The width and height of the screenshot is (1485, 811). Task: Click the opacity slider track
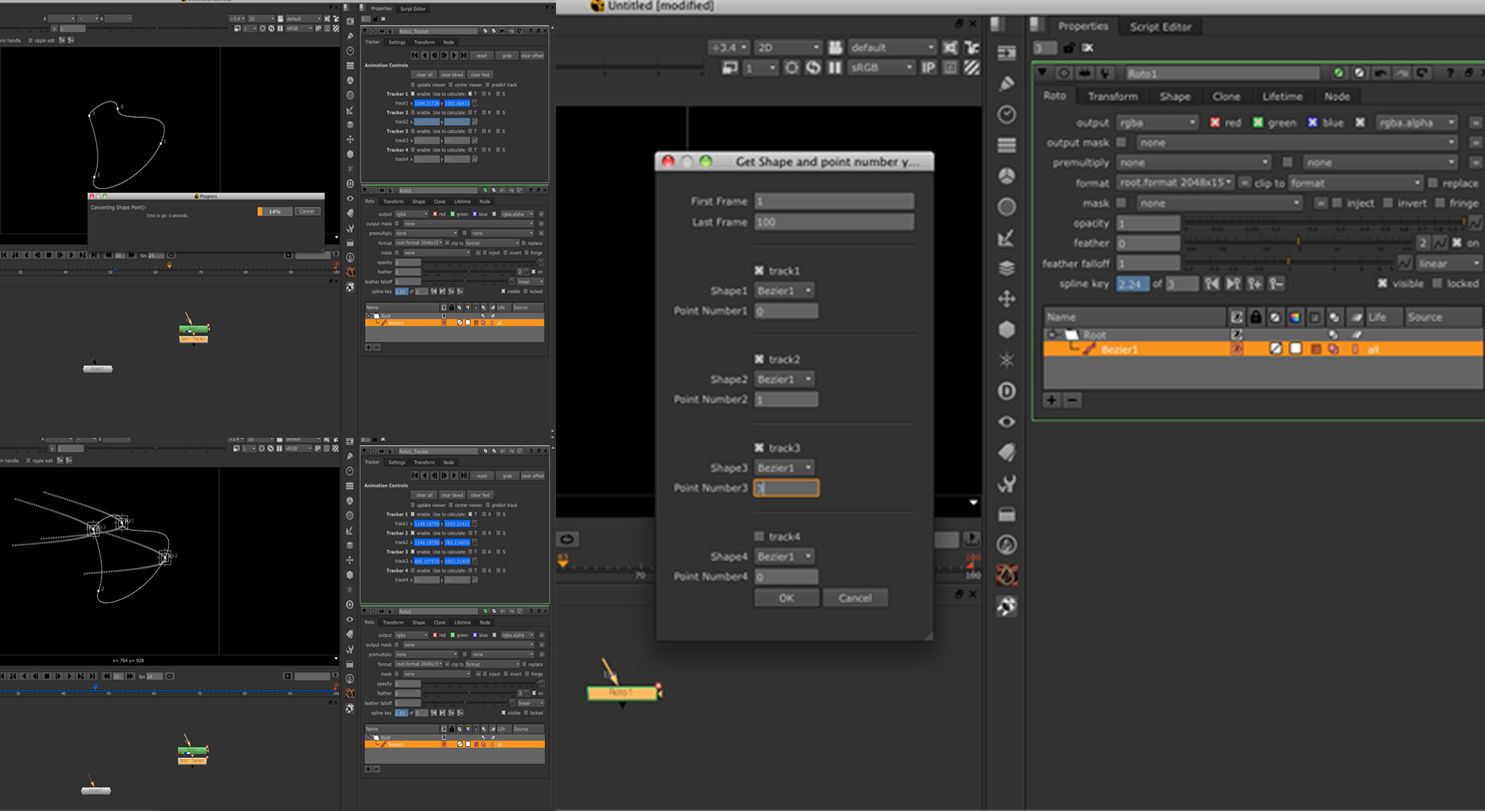pos(1325,223)
